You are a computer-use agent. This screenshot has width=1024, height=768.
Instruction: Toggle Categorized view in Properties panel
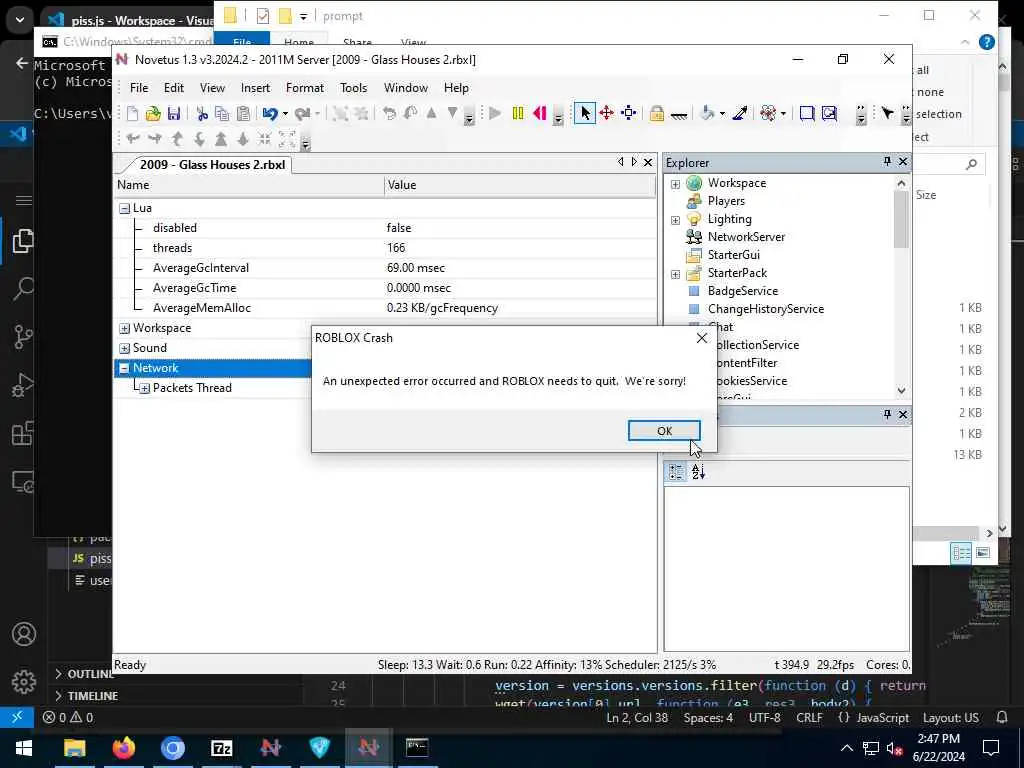(x=676, y=472)
